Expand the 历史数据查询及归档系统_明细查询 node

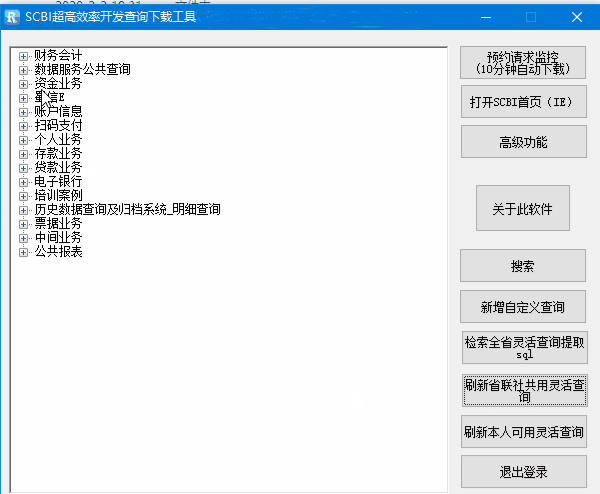23,210
